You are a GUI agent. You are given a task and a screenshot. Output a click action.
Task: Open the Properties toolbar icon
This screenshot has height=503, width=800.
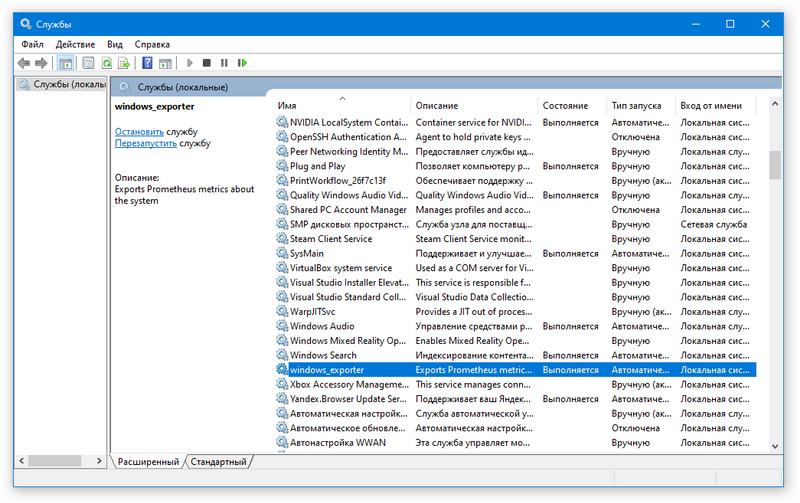point(88,63)
